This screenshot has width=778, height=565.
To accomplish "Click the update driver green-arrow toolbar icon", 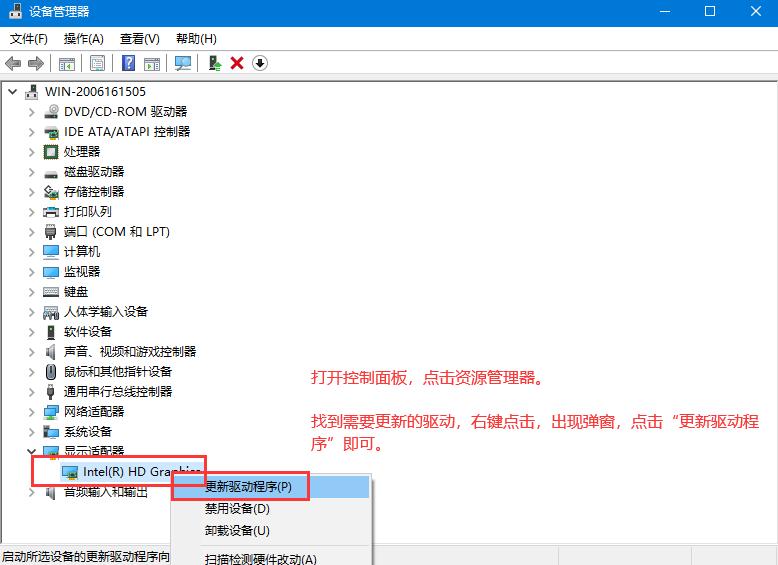I will coord(214,63).
